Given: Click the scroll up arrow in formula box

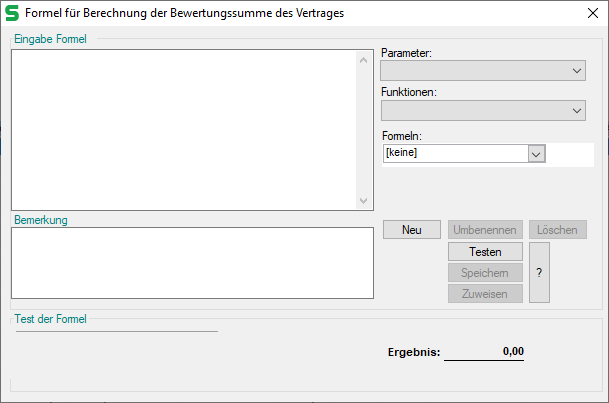Looking at the screenshot, I should click(x=363, y=59).
